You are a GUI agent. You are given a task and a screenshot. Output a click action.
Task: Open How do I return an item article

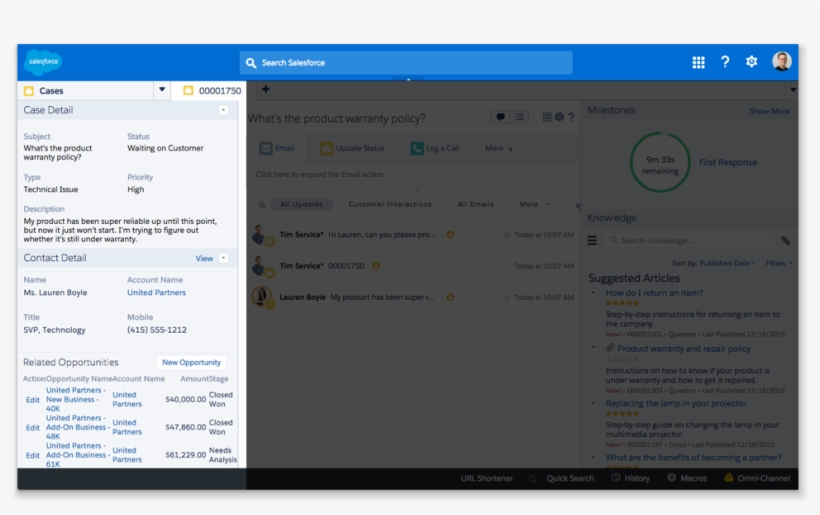tap(654, 293)
